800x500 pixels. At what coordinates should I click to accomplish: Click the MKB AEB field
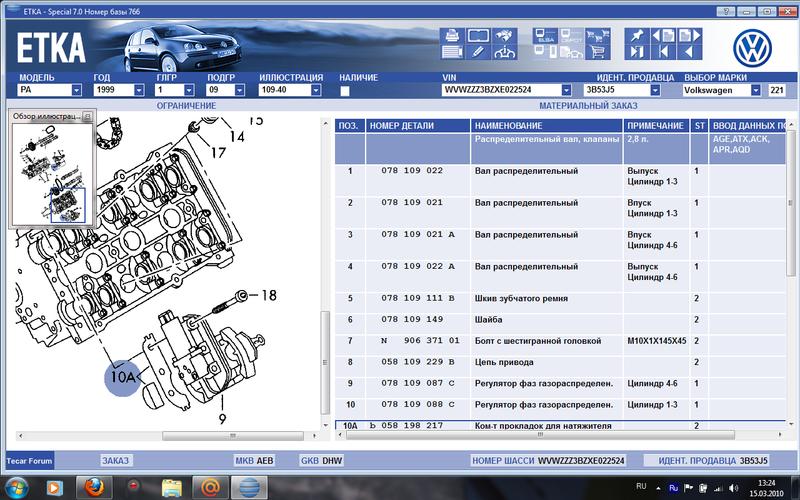point(254,460)
